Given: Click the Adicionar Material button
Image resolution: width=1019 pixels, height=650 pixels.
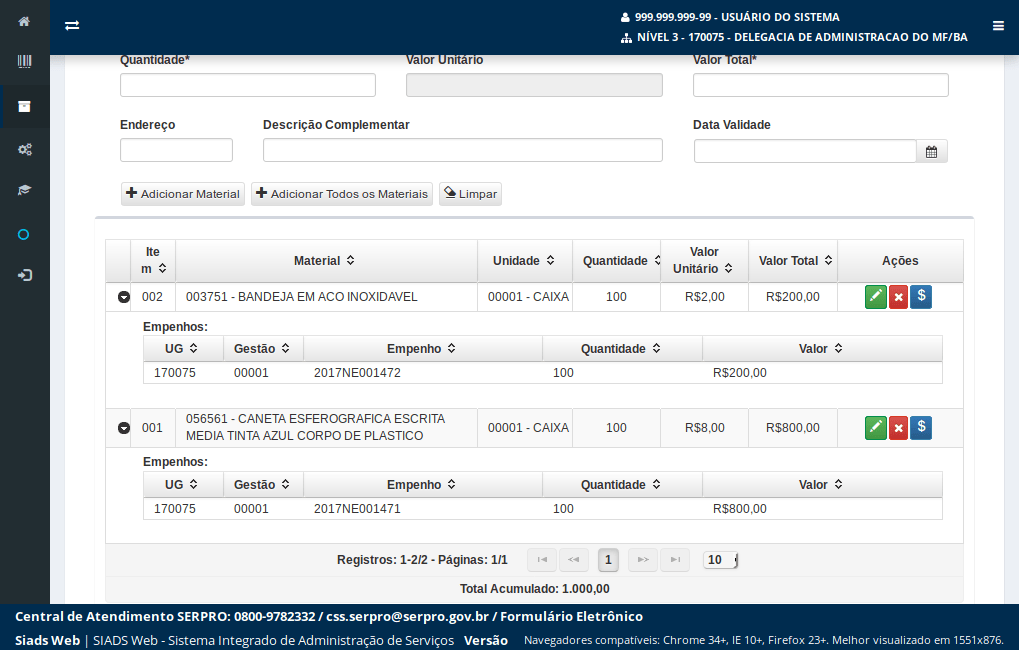Looking at the screenshot, I should click(183, 194).
